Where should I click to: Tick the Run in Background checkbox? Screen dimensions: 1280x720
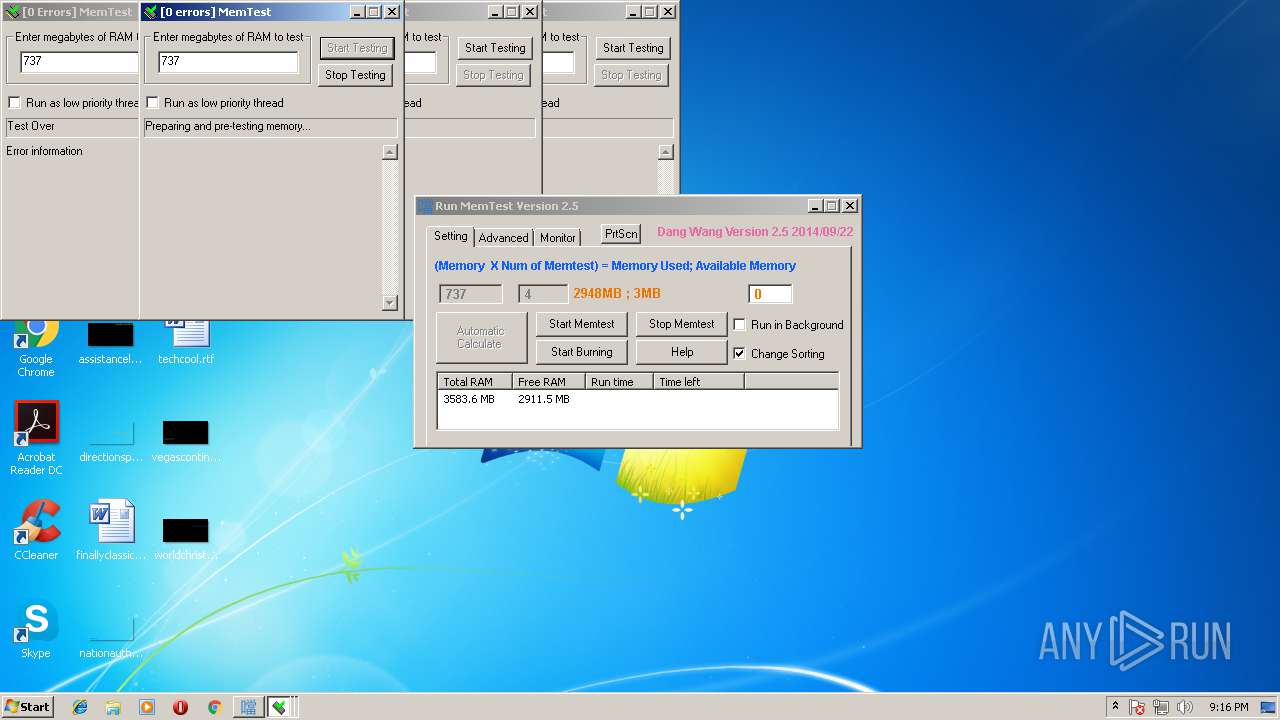click(x=740, y=325)
